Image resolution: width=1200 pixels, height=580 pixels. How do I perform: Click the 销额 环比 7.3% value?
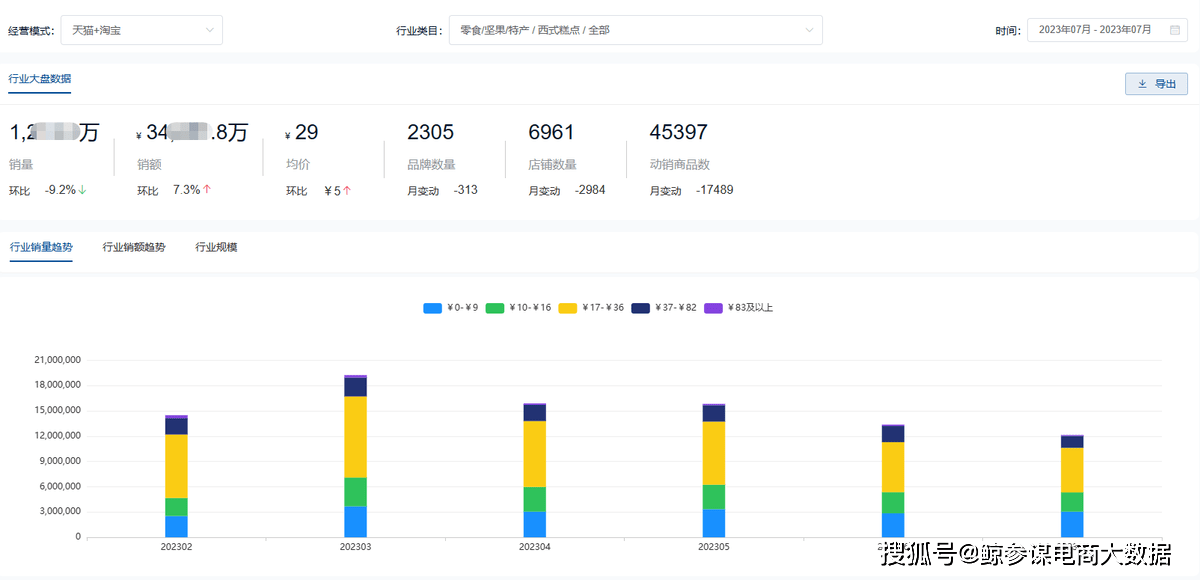pyautogui.click(x=187, y=189)
